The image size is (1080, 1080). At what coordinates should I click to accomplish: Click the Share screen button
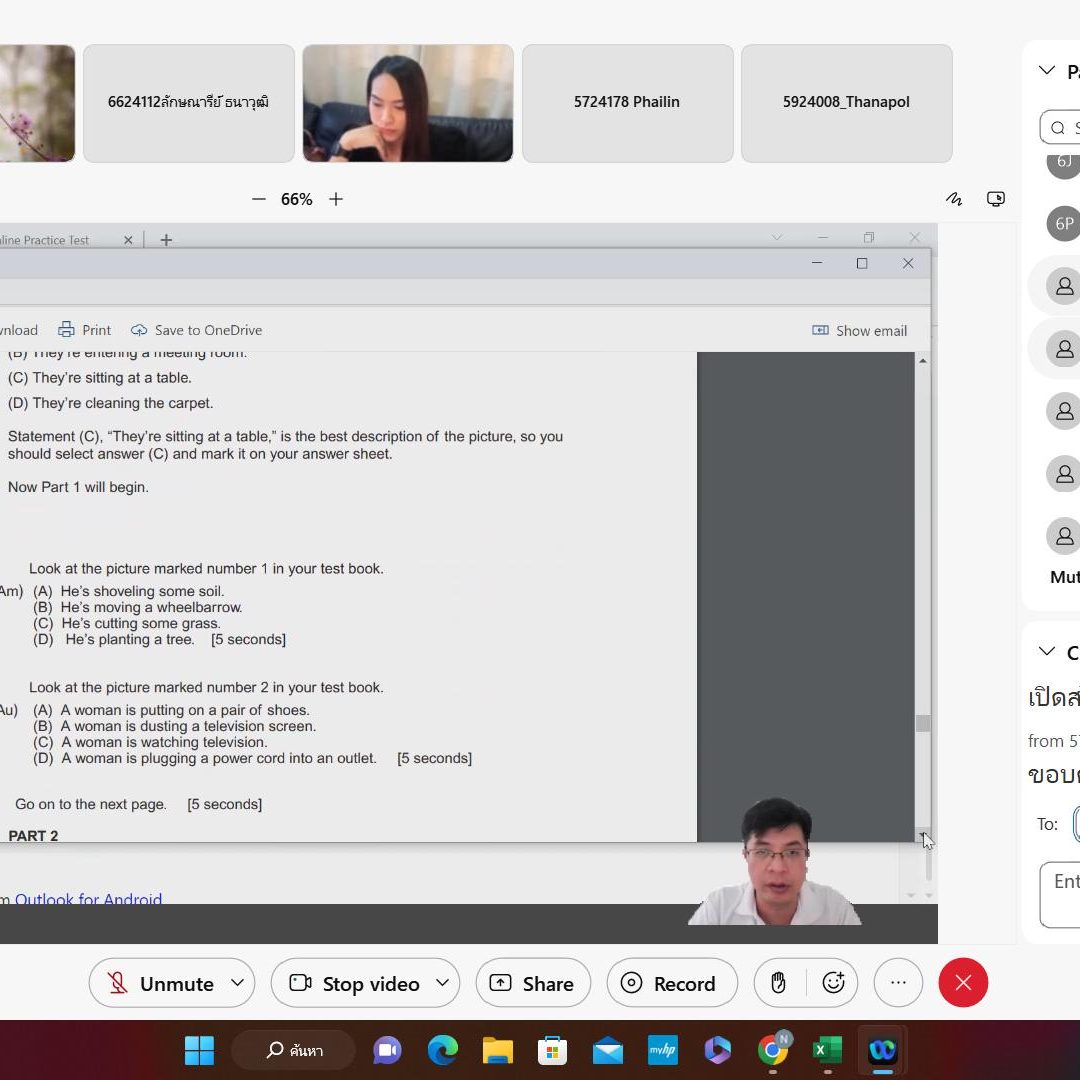click(532, 983)
